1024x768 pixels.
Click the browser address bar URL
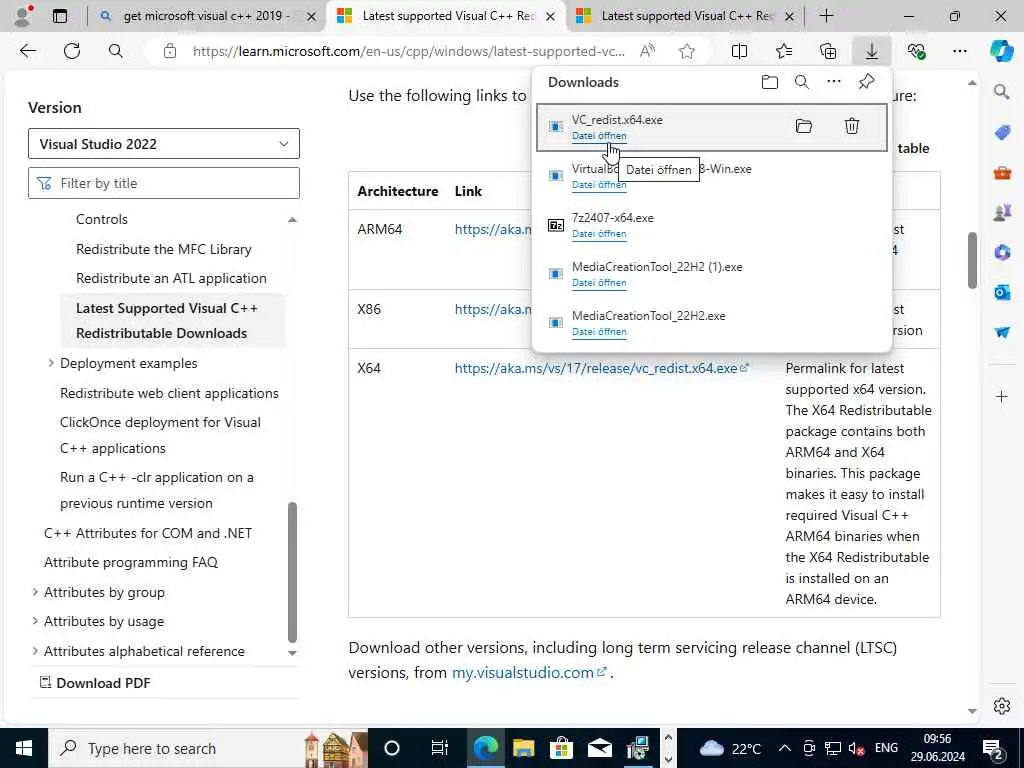pyautogui.click(x=408, y=51)
